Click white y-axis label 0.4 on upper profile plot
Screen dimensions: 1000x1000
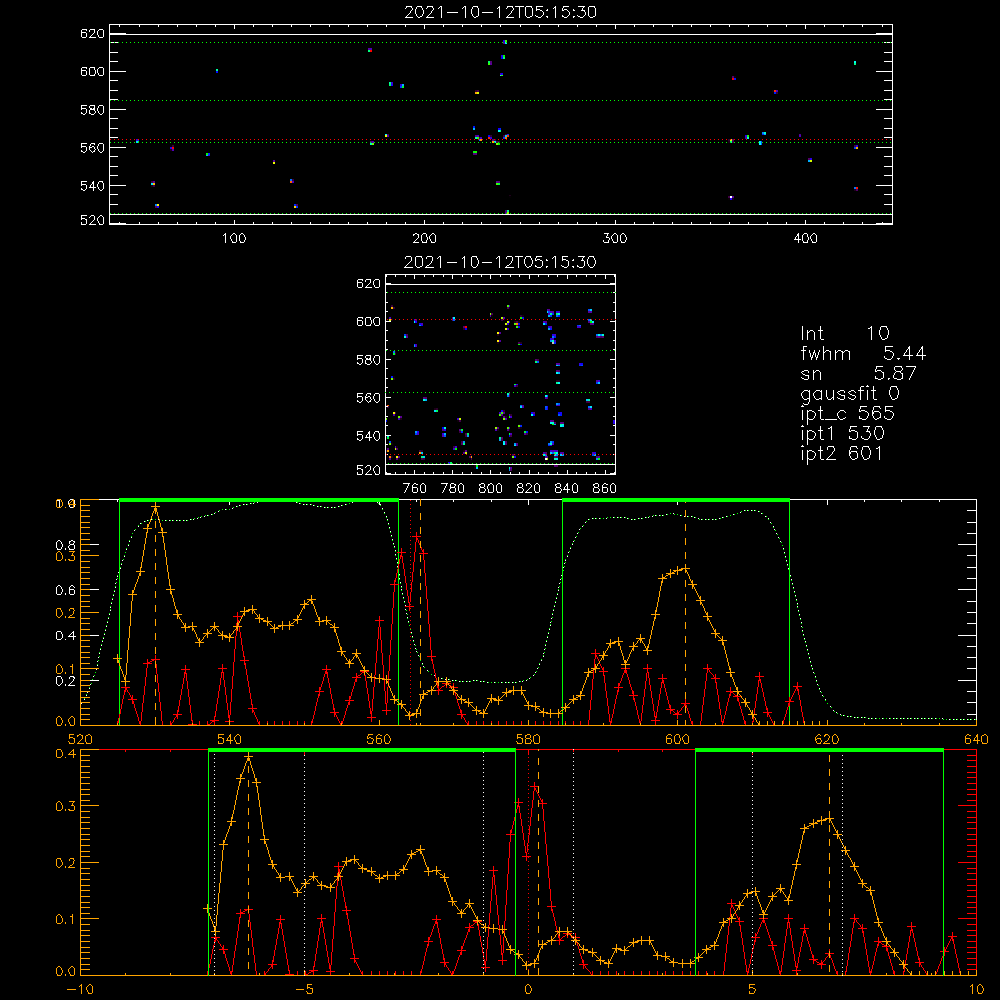coord(66,636)
